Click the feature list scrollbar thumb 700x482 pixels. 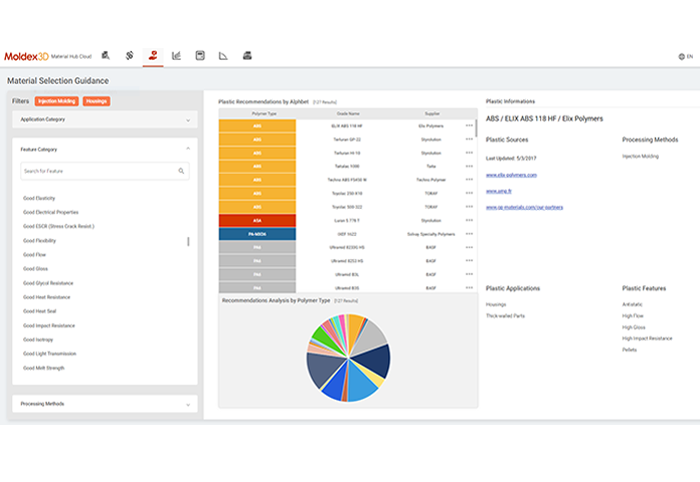click(x=188, y=241)
